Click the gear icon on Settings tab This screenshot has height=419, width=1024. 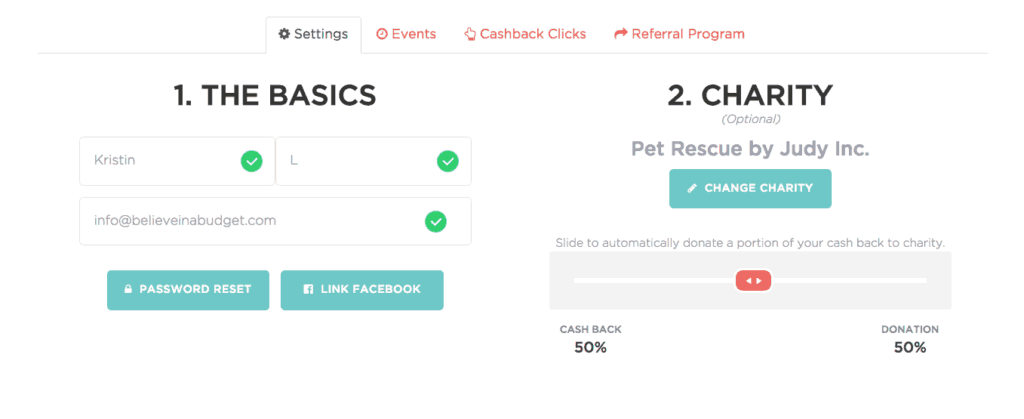coord(284,34)
